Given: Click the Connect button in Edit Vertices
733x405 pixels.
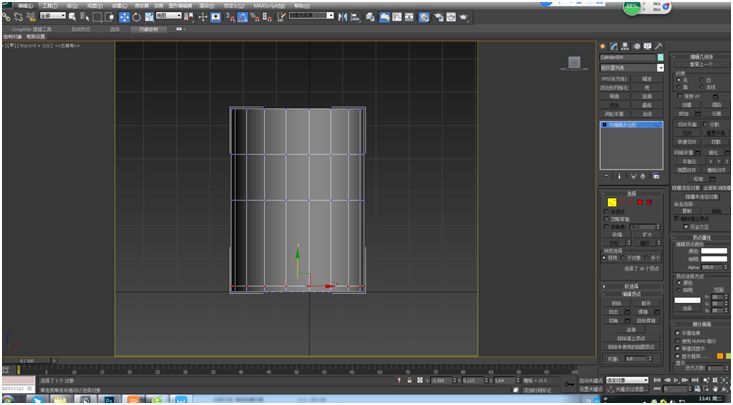Looking at the screenshot, I should coord(631,329).
